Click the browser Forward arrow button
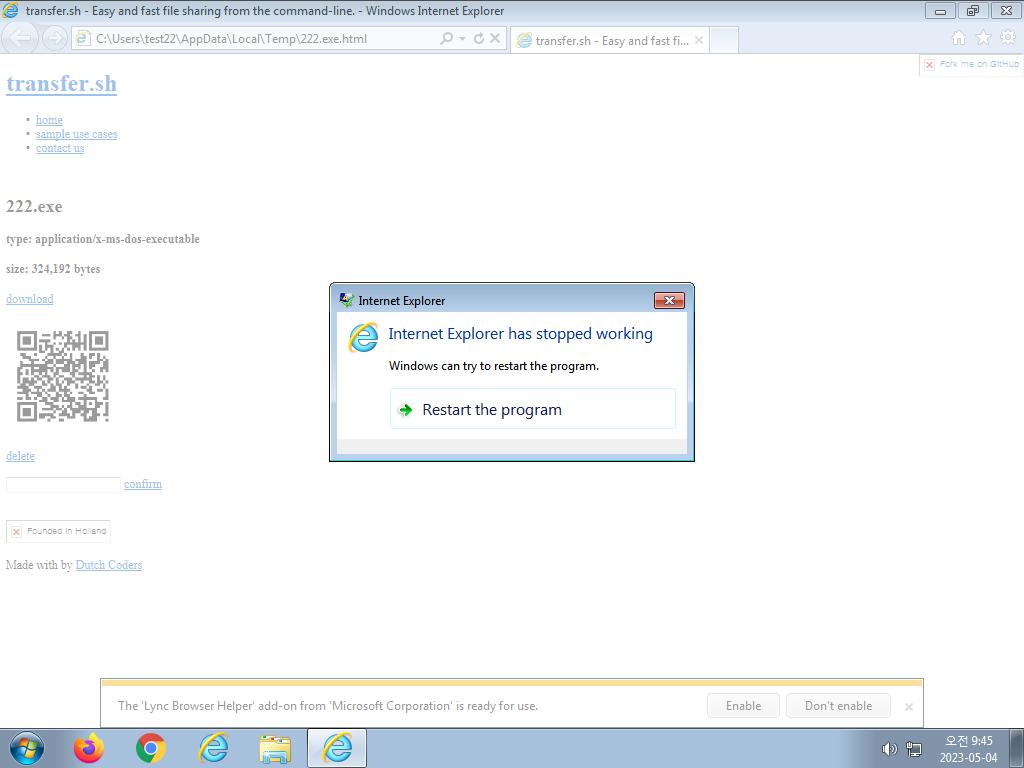 [x=54, y=39]
